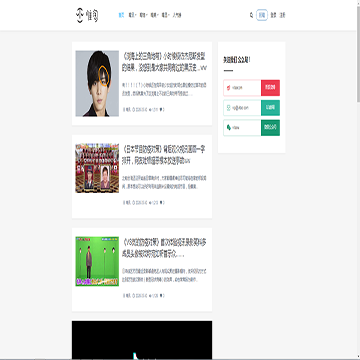Click the eye views icon under TV studio article
360x360 pixels.
click(x=150, y=202)
